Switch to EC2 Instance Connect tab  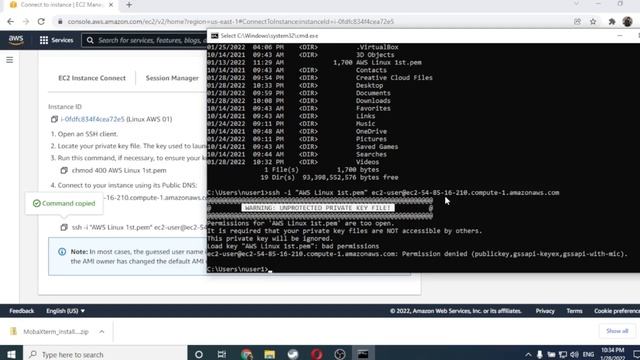point(92,78)
